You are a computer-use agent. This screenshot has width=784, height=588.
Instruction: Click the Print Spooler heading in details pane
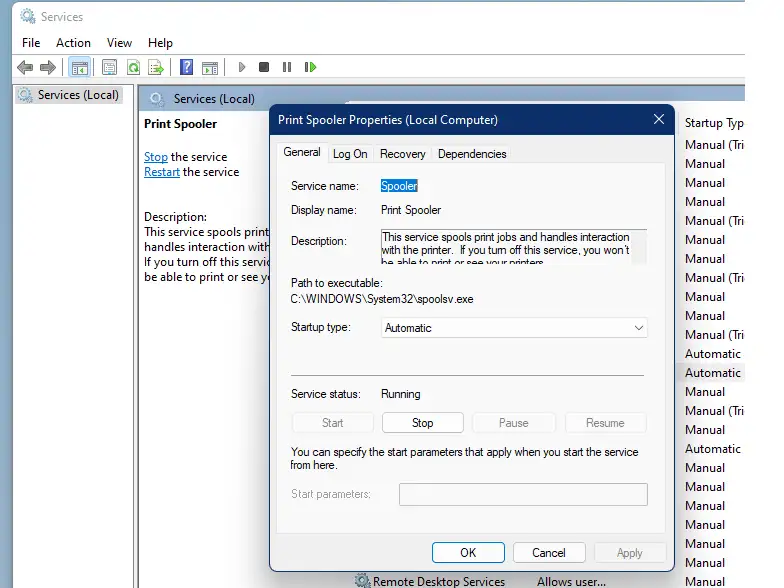click(x=180, y=124)
